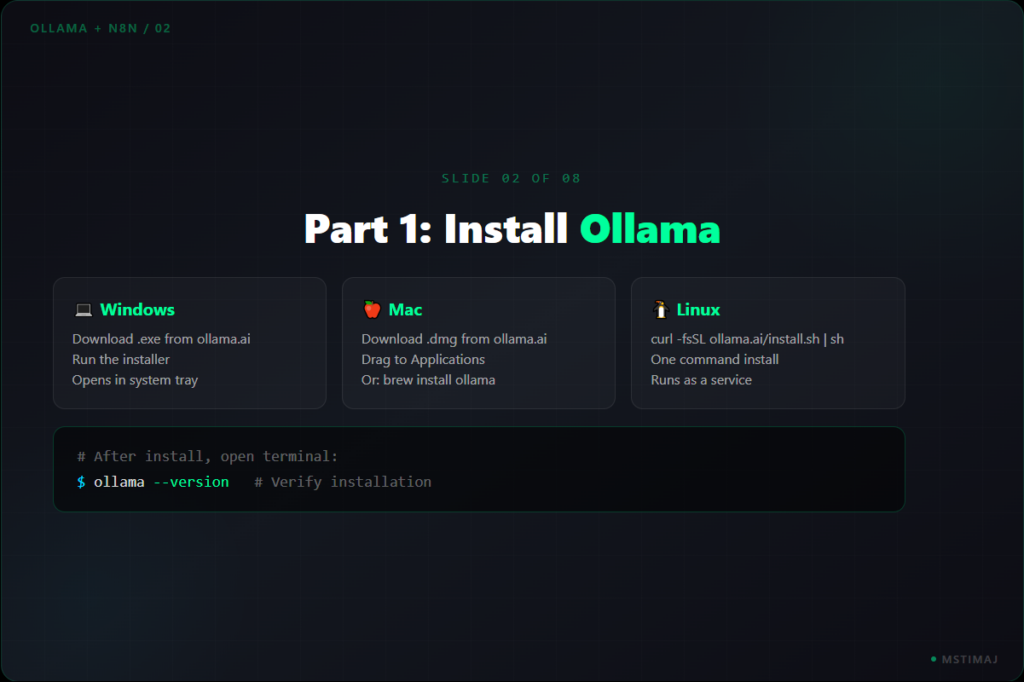
Task: Click the '--version' flag in terminal
Action: click(x=191, y=482)
